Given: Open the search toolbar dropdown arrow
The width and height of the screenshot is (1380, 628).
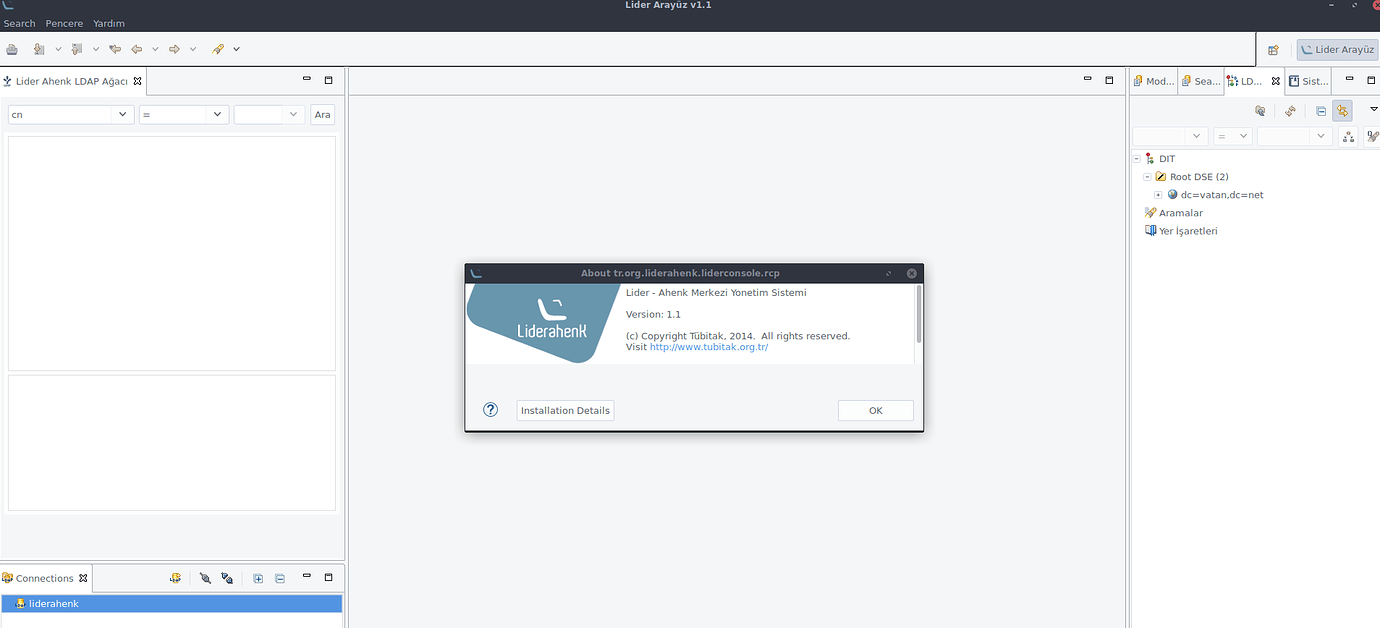Looking at the screenshot, I should click(x=237, y=49).
